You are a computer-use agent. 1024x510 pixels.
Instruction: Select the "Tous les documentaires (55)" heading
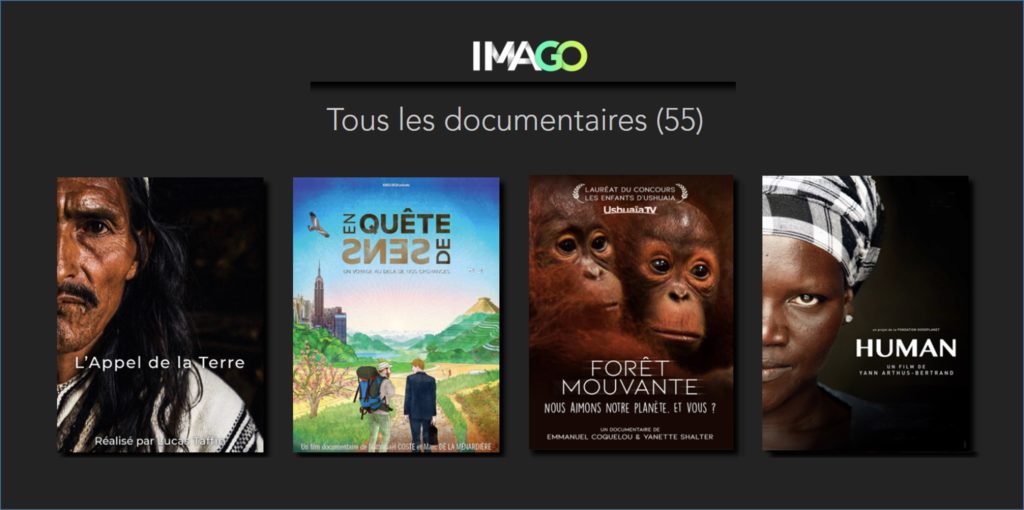(x=515, y=120)
